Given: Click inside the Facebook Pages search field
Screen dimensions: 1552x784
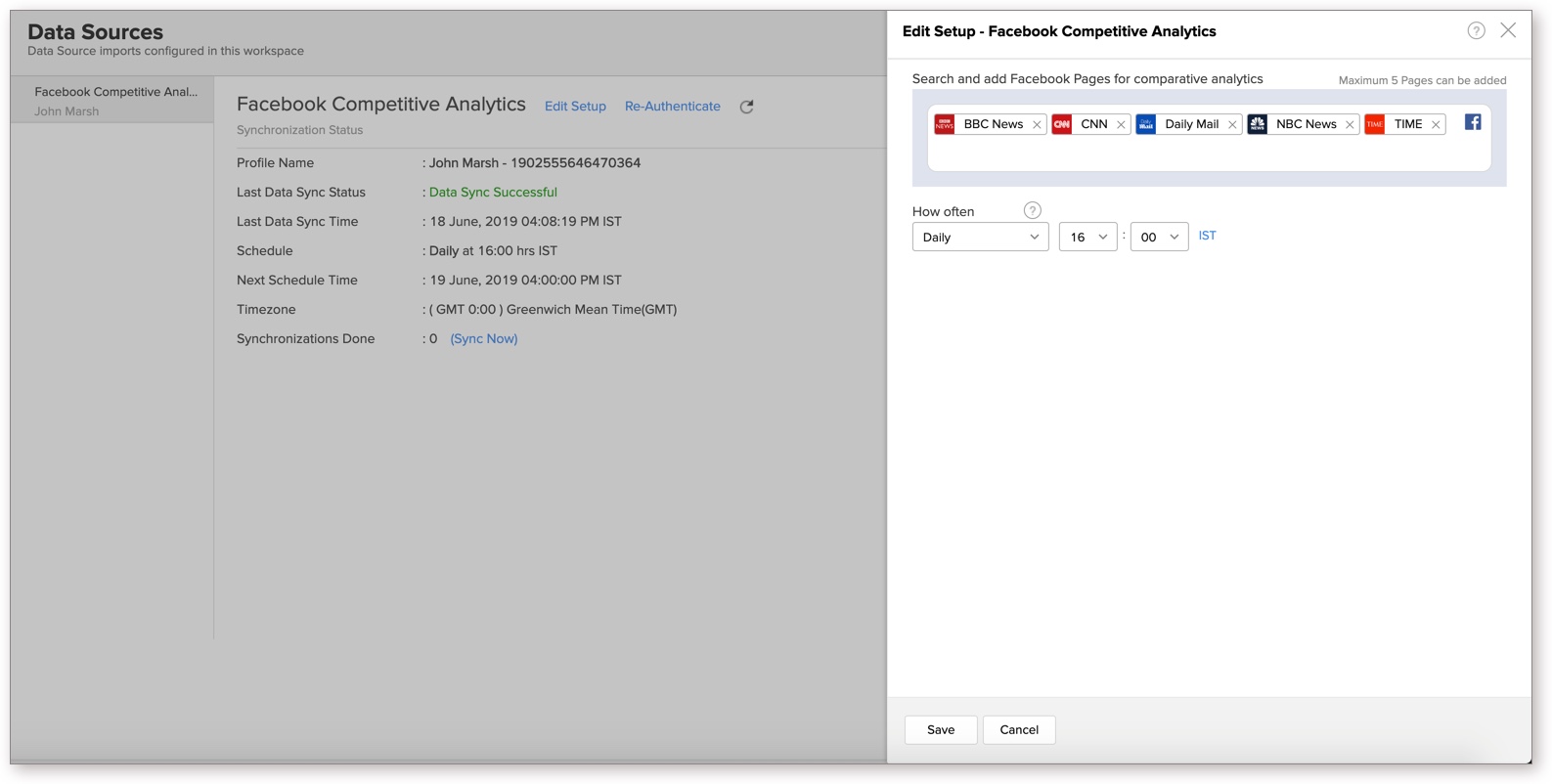Looking at the screenshot, I should pos(1209,154).
